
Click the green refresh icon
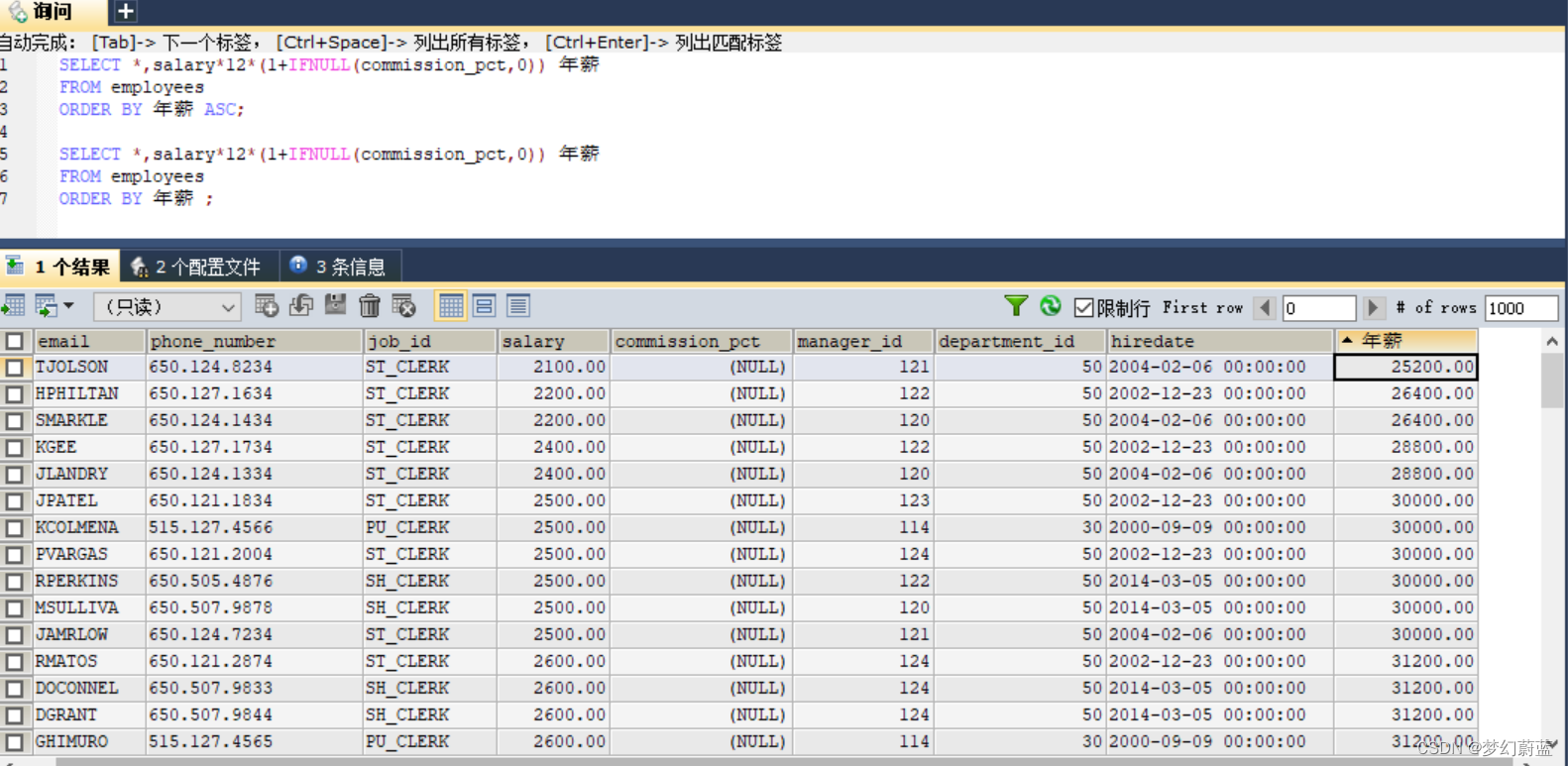tap(1051, 306)
